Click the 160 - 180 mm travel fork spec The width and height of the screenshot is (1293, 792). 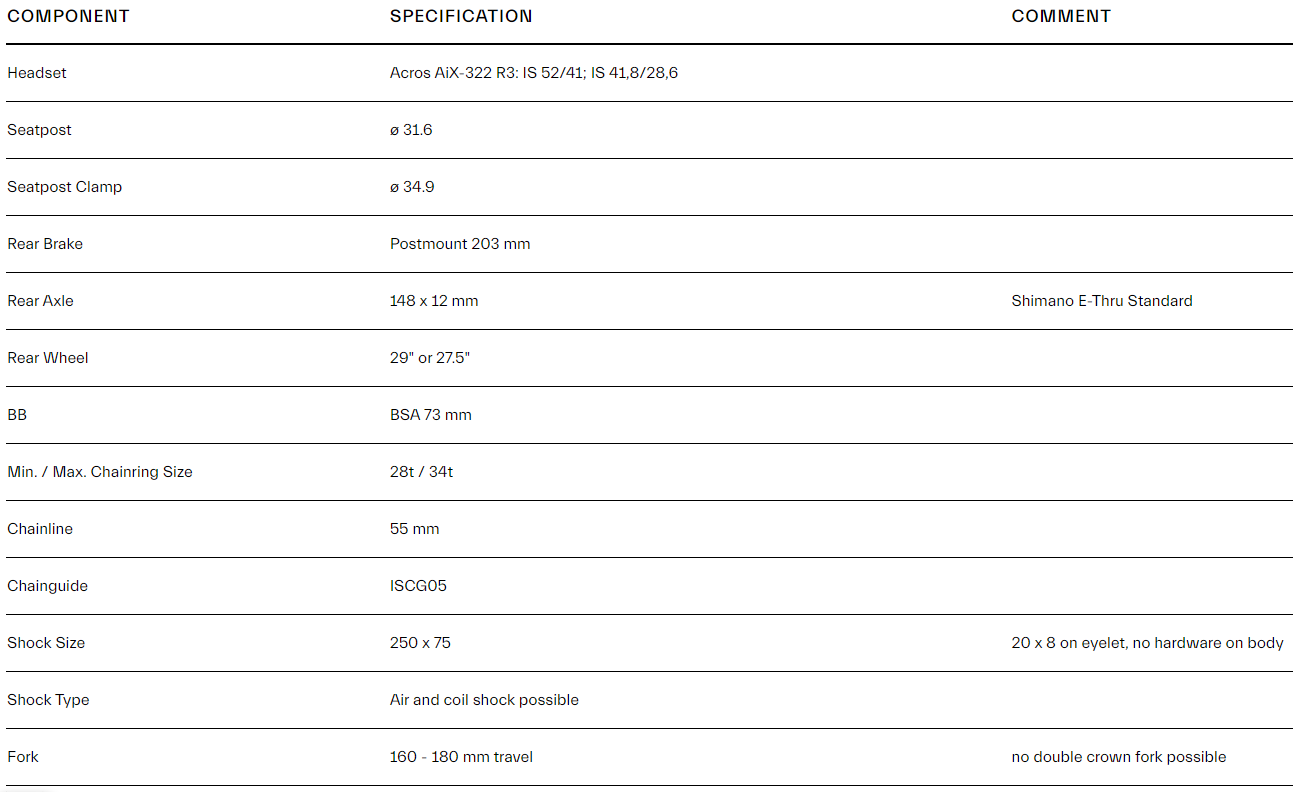point(461,757)
